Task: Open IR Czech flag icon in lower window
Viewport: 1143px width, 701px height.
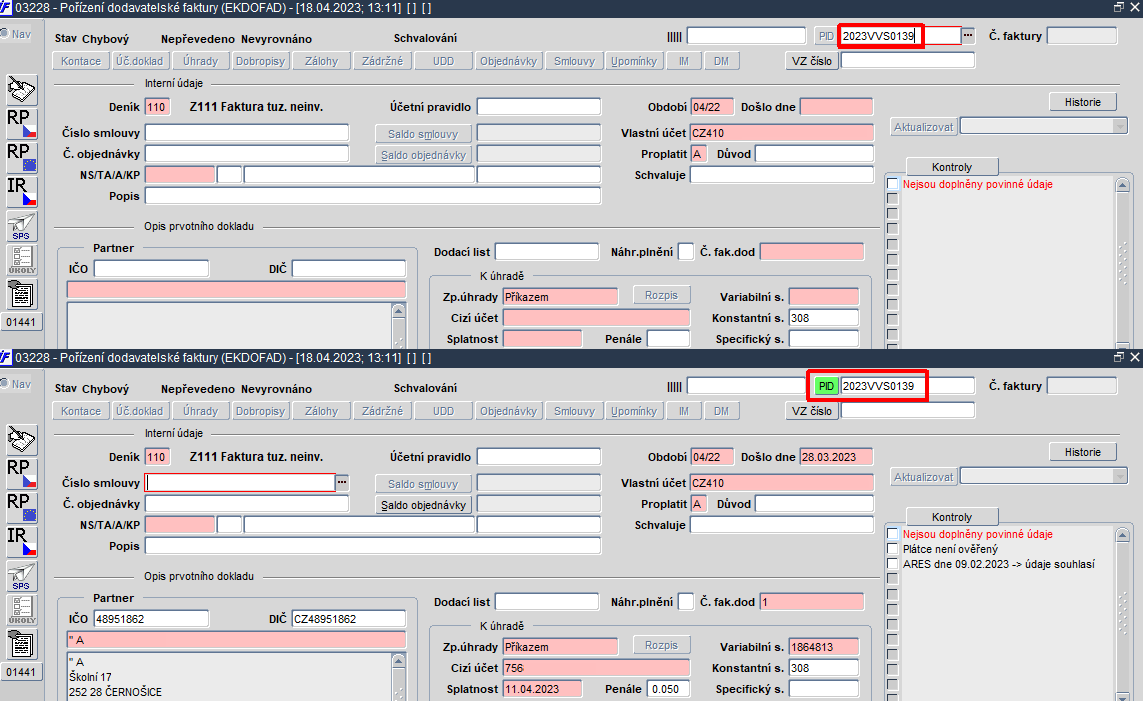Action: pos(22,541)
